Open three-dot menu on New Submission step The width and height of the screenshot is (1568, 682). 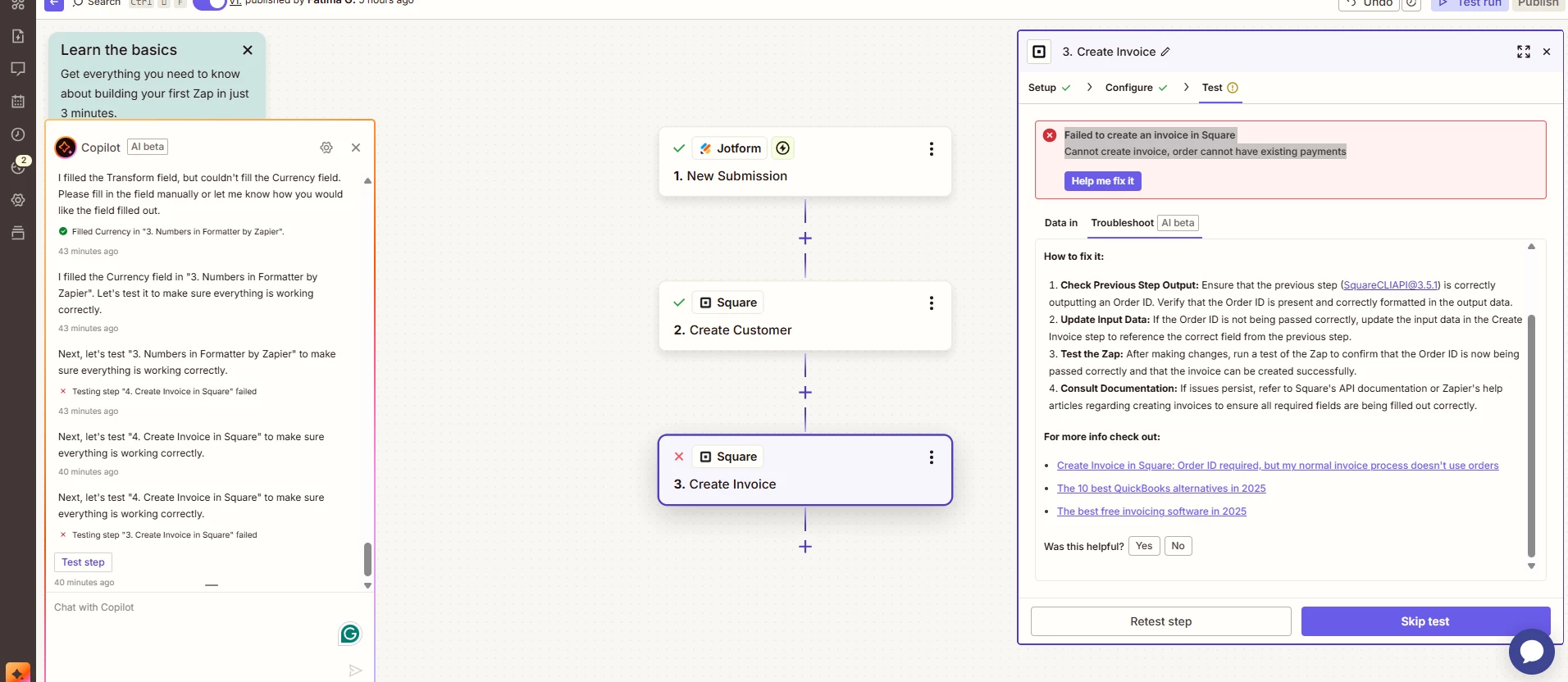(x=932, y=148)
